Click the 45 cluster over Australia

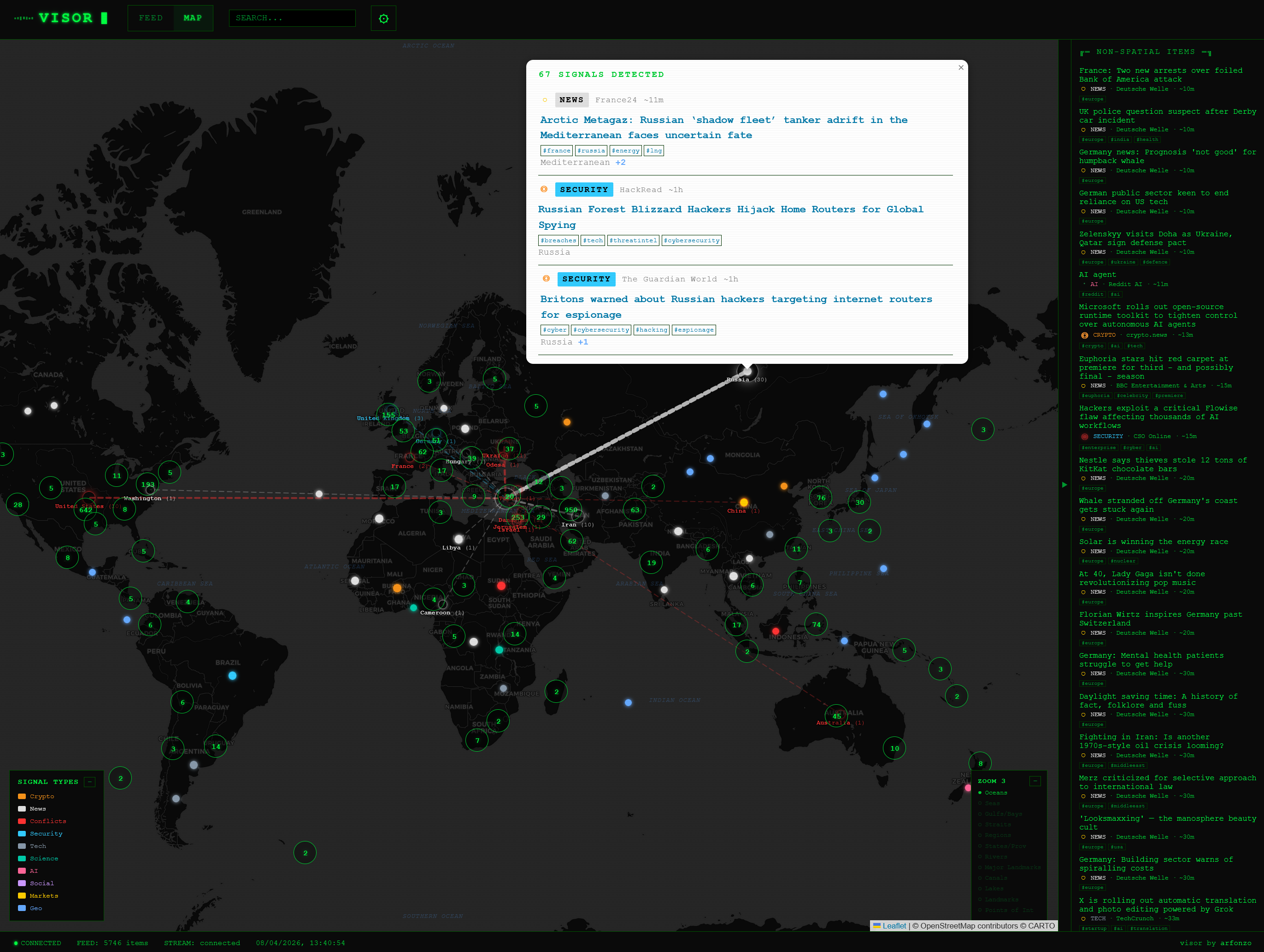click(836, 716)
